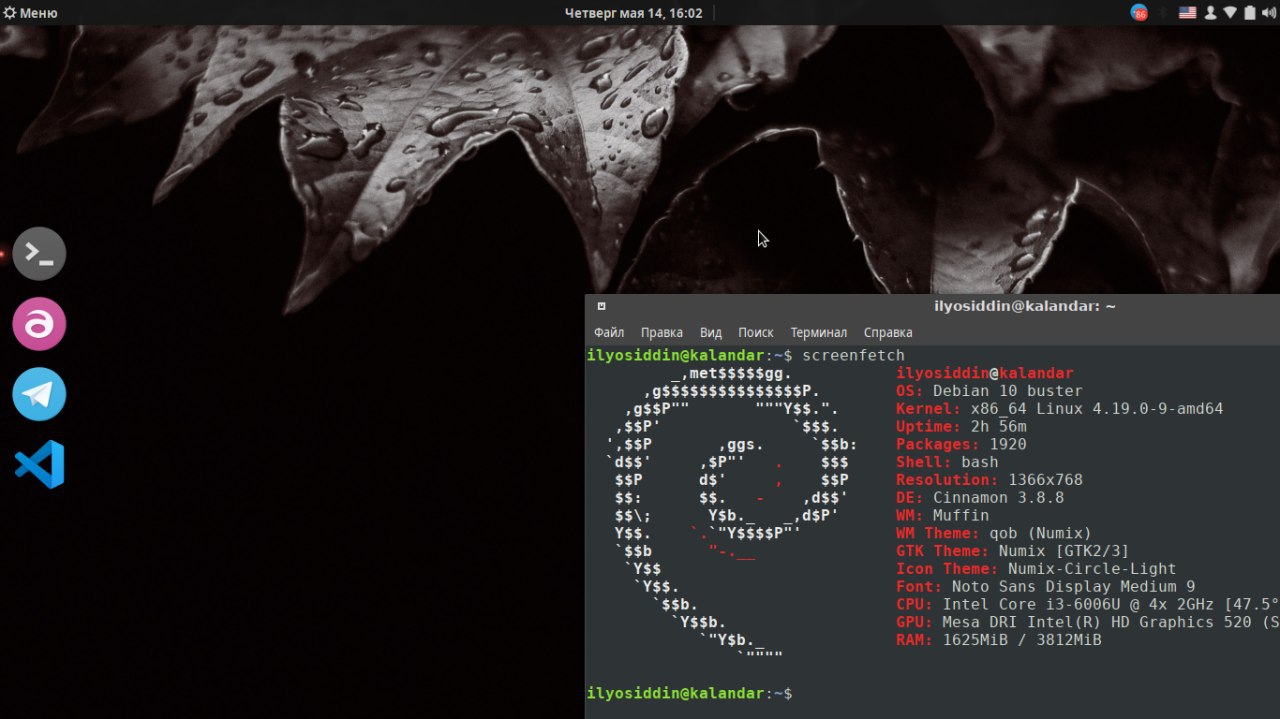Click the terminal title "ilyosiddin@kalandar: ~"

[x=1025, y=307]
